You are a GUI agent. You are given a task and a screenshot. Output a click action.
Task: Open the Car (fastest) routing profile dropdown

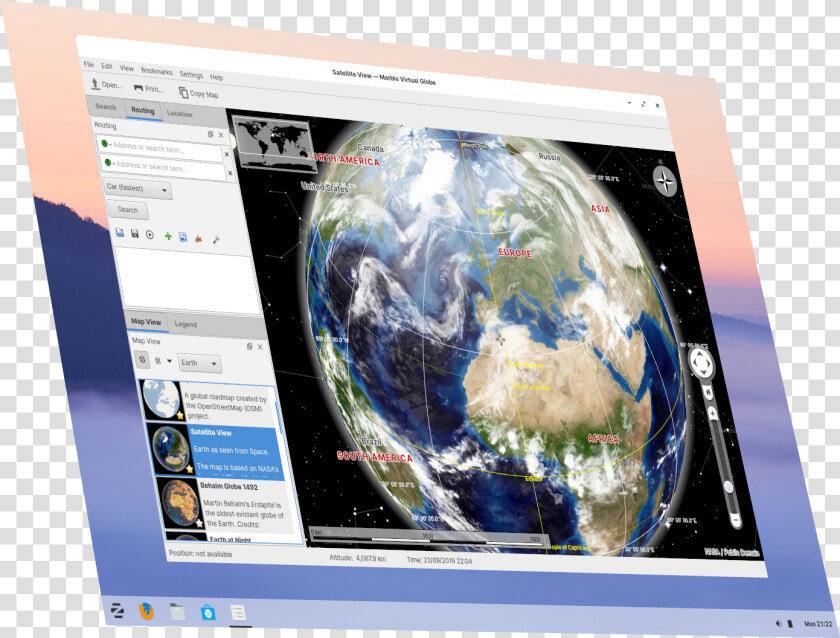point(138,189)
